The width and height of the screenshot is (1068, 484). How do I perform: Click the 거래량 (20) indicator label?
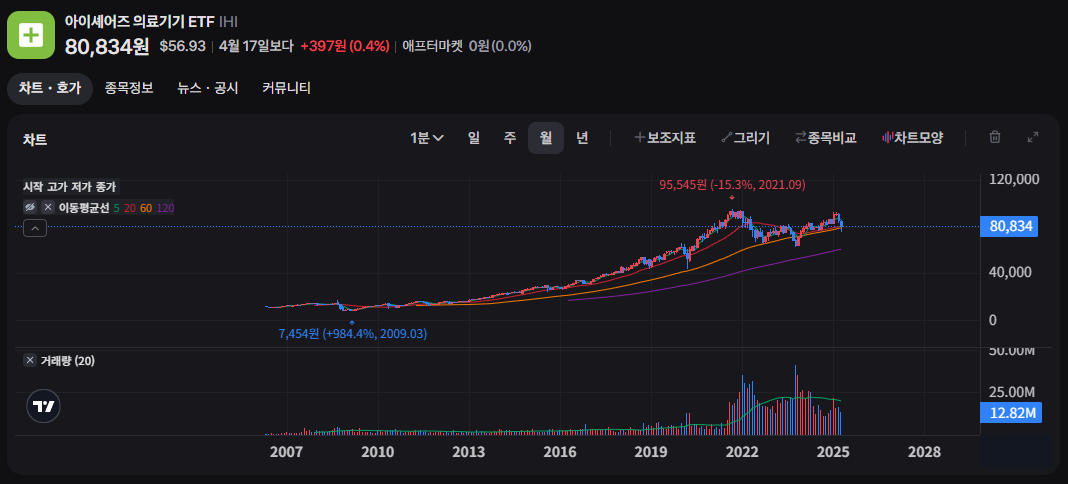pyautogui.click(x=68, y=361)
